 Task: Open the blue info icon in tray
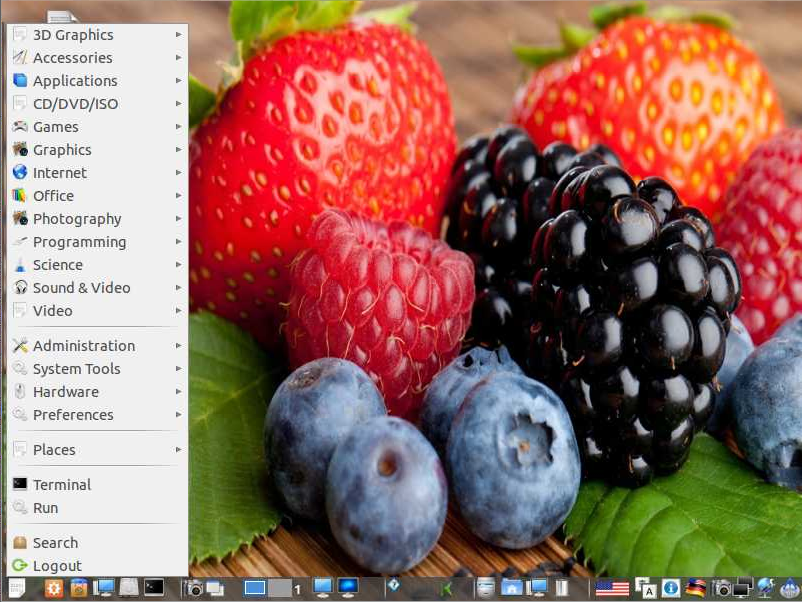point(671,589)
